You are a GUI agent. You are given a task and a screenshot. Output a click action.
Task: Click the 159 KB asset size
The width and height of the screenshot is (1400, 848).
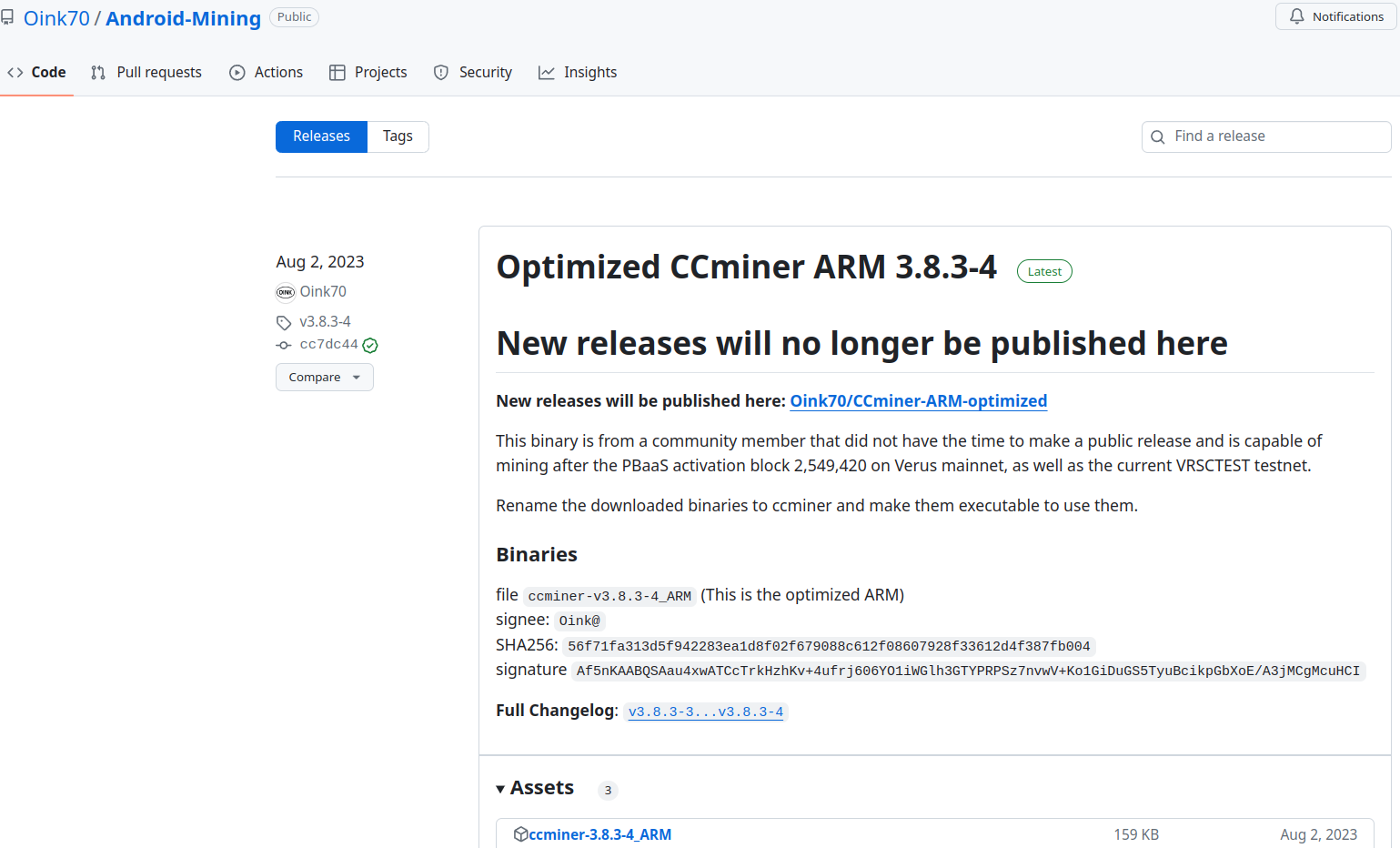[1136, 834]
